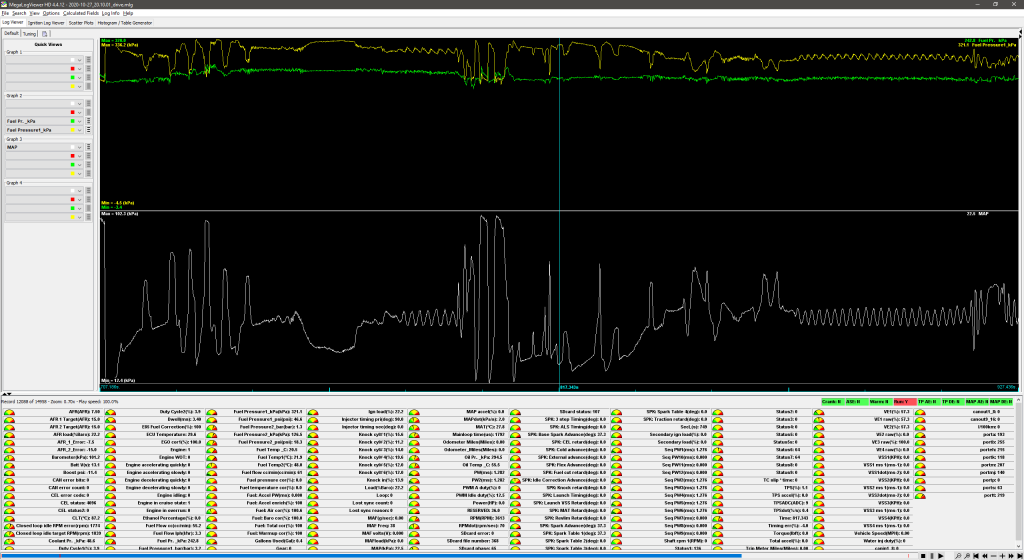Toggle the TP AE status indicator
This screenshot has width=1024, height=560.
coord(928,402)
